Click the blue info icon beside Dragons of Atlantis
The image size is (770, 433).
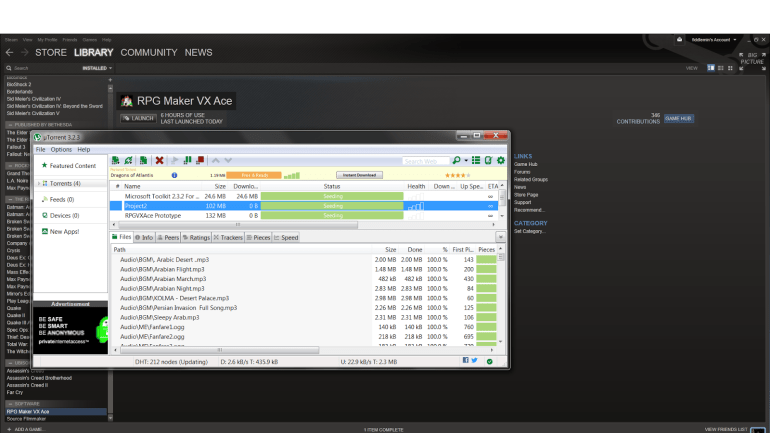[x=175, y=175]
